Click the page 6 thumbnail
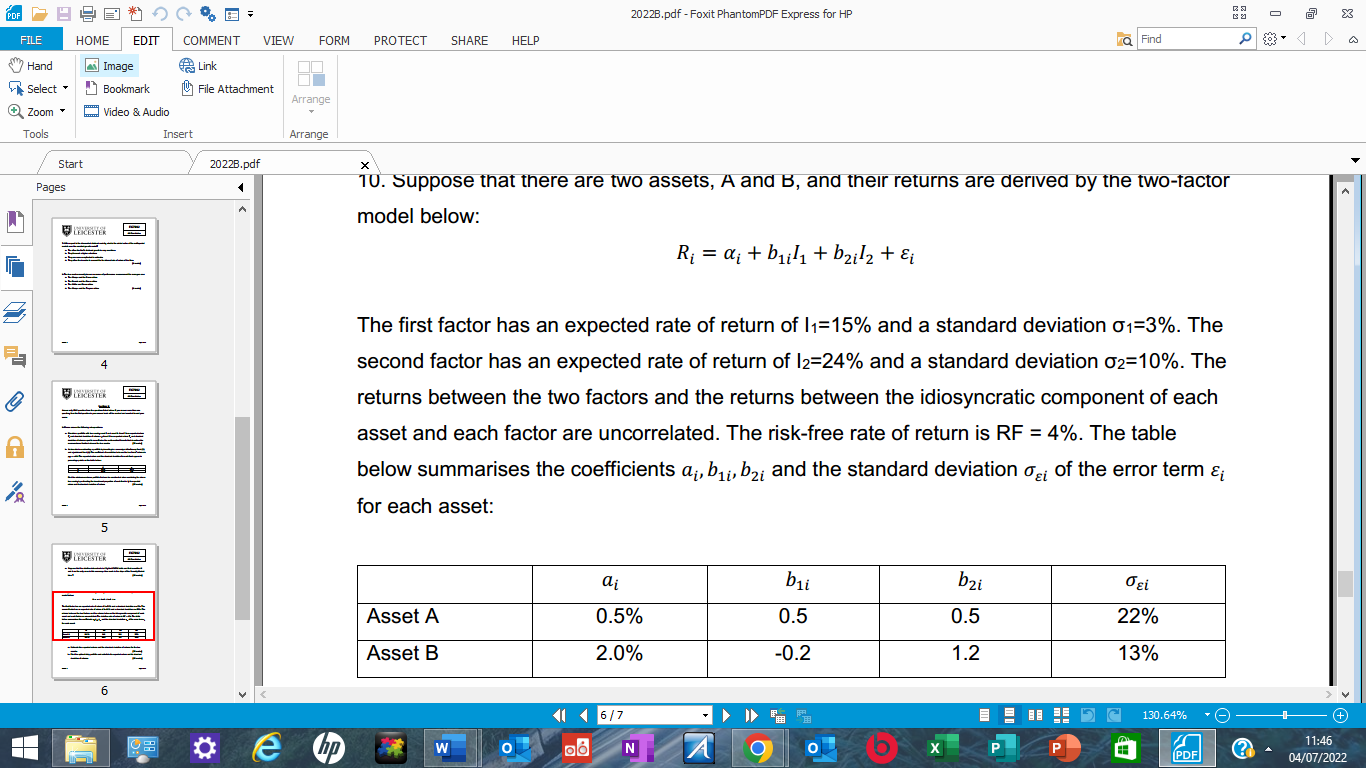The width and height of the screenshot is (1366, 768). [104, 611]
